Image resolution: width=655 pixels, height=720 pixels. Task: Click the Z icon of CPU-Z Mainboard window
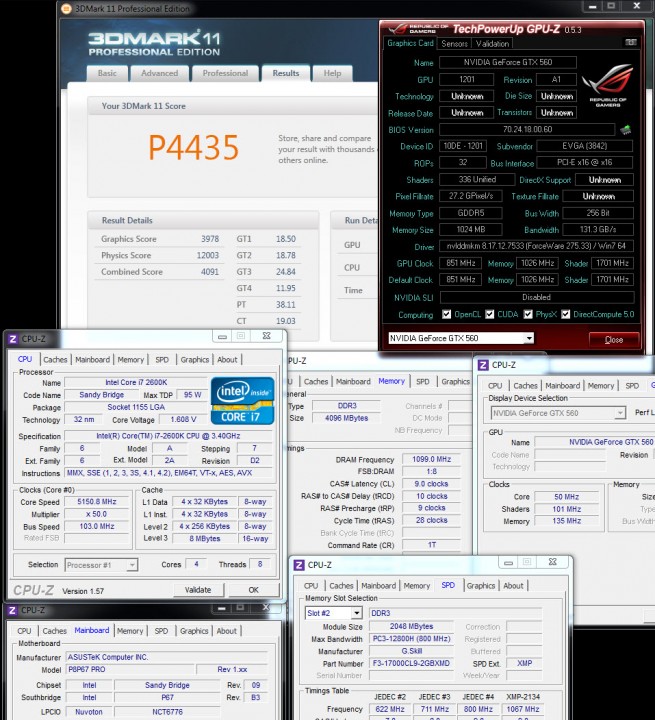12,610
